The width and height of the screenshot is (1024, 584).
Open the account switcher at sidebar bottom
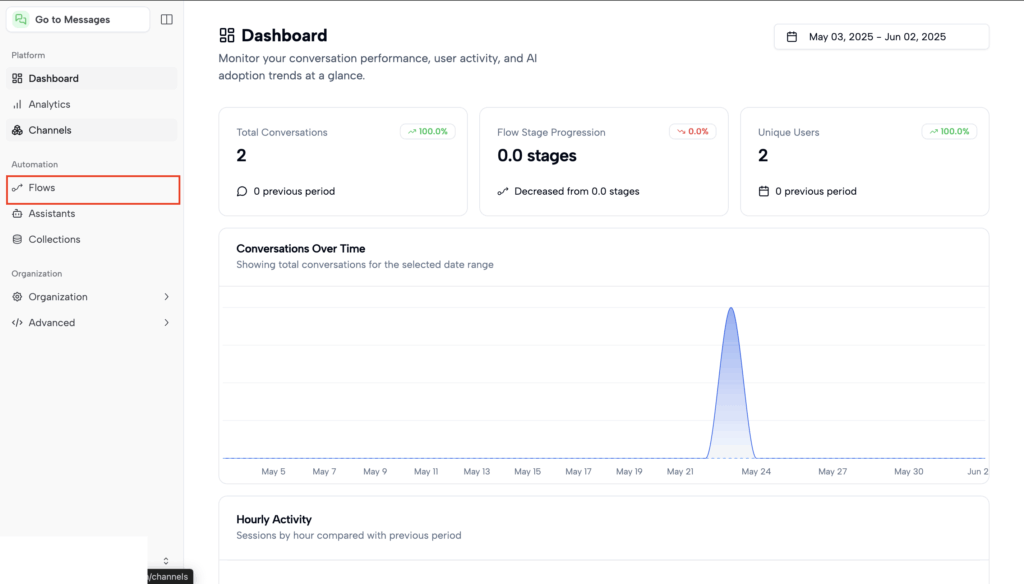pyautogui.click(x=165, y=560)
